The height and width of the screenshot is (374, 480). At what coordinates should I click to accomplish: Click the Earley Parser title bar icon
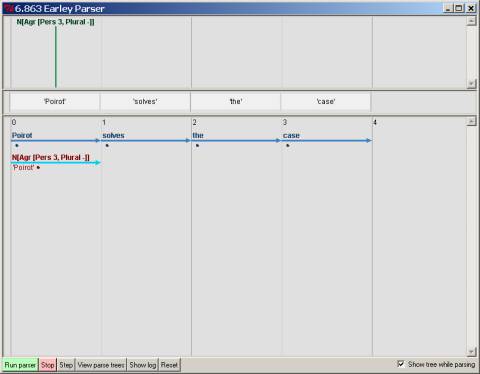9,9
